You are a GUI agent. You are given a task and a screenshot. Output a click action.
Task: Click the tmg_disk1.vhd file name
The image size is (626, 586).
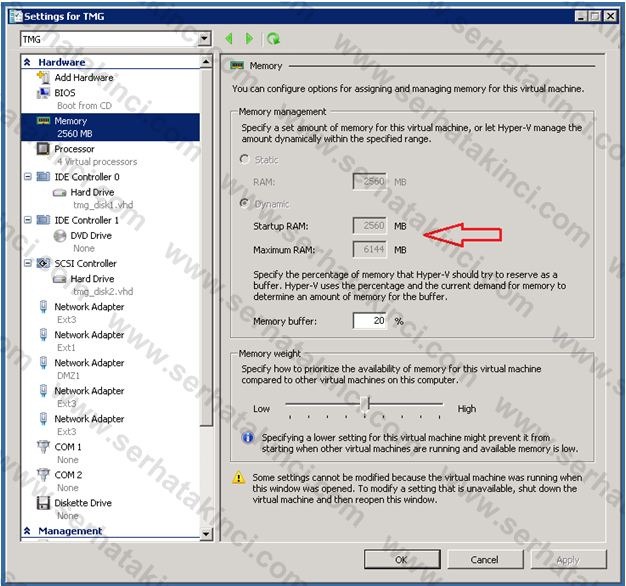point(103,205)
